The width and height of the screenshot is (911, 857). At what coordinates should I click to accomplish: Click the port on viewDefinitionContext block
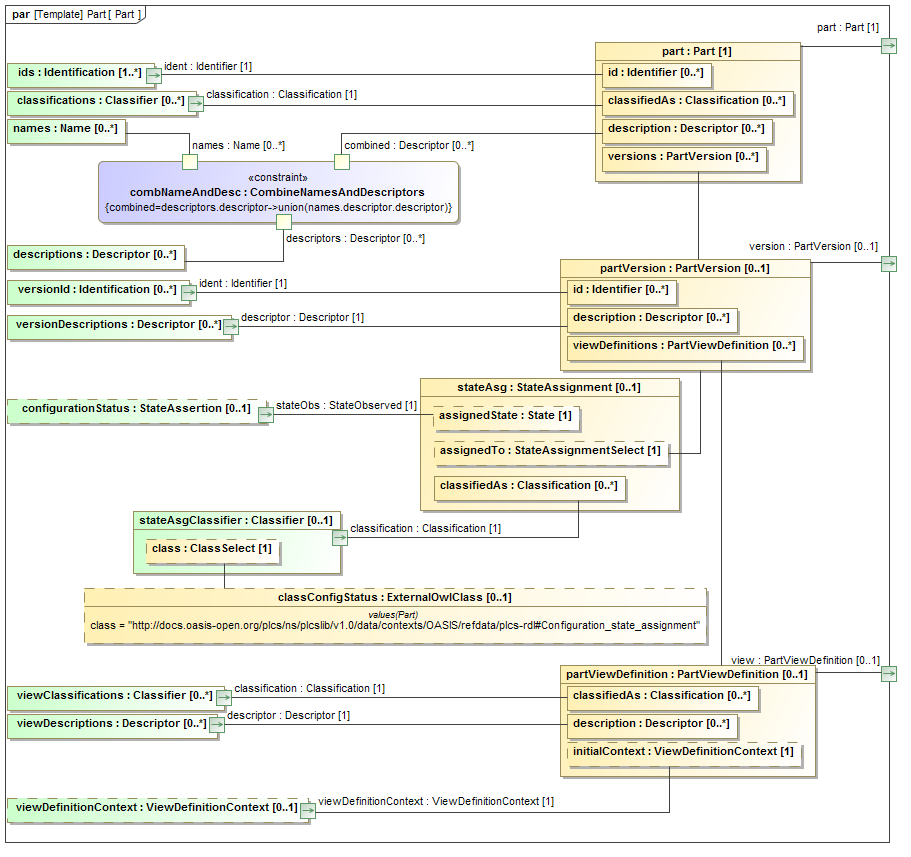coord(308,811)
